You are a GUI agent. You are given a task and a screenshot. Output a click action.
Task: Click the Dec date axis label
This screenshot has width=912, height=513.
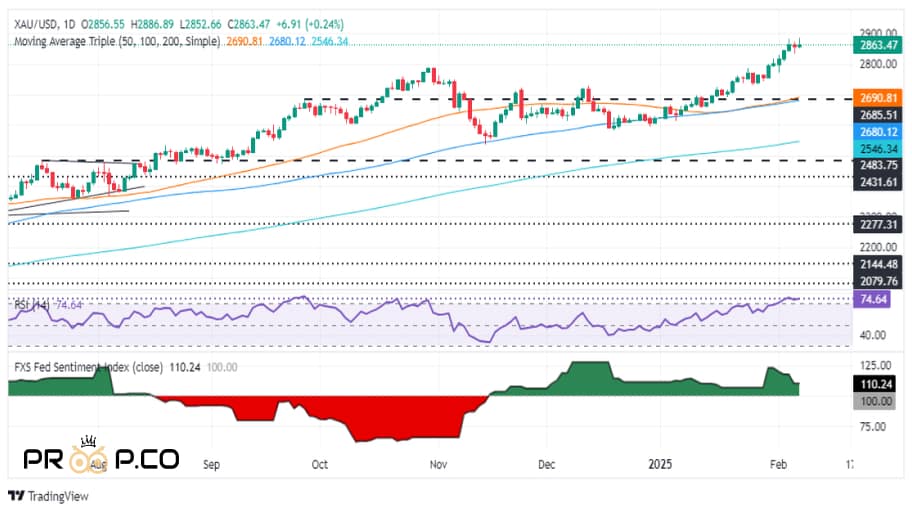pyautogui.click(x=546, y=464)
